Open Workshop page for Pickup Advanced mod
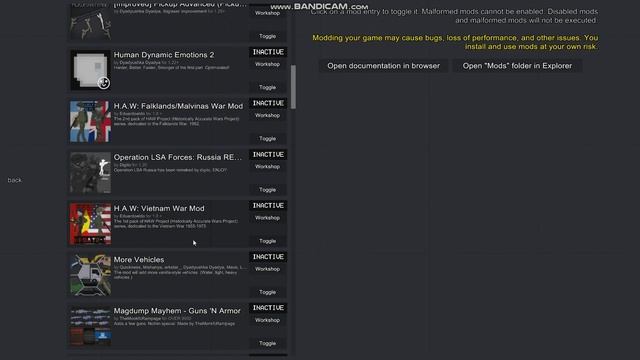This screenshot has width=640, height=360. point(268,13)
